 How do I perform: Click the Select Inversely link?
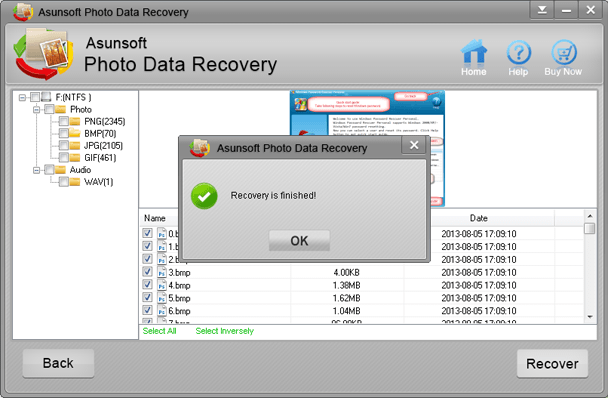tap(225, 331)
